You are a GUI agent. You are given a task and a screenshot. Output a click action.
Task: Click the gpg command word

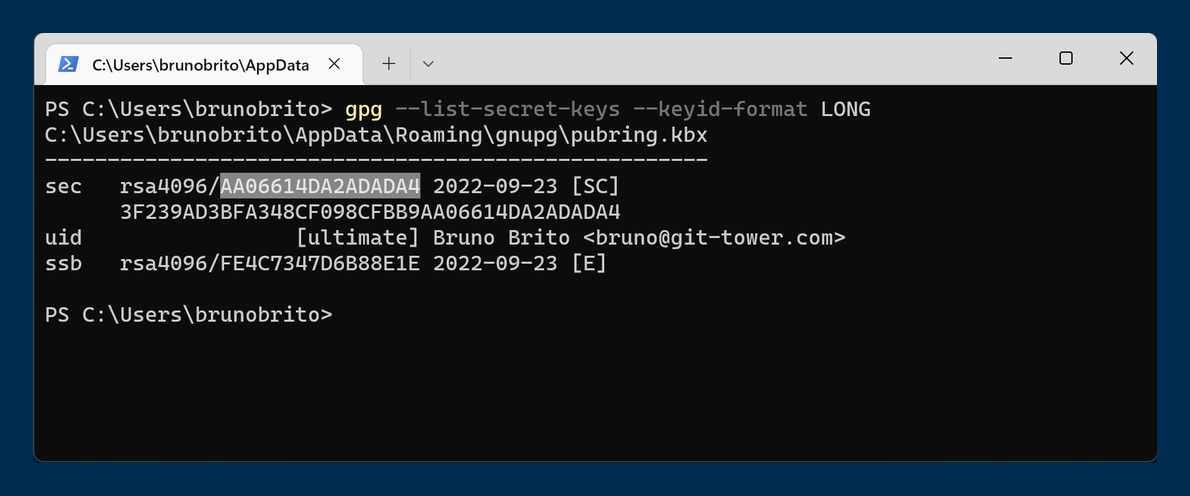[x=363, y=108]
